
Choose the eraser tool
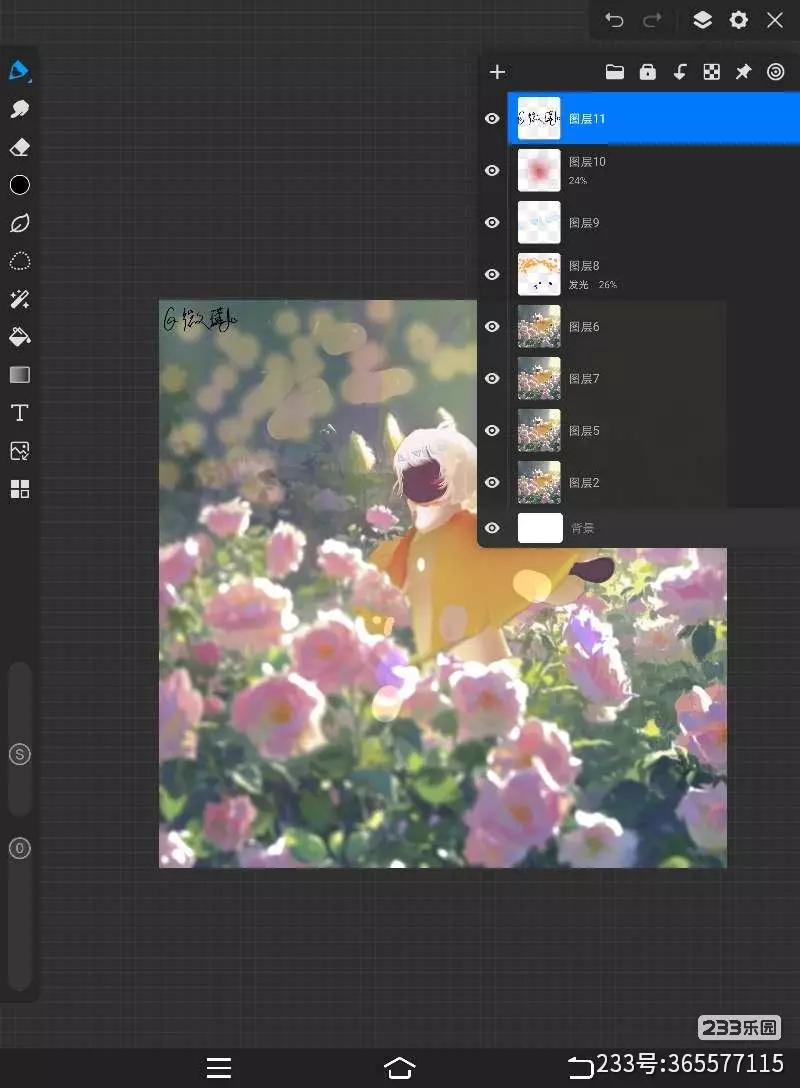tap(19, 147)
